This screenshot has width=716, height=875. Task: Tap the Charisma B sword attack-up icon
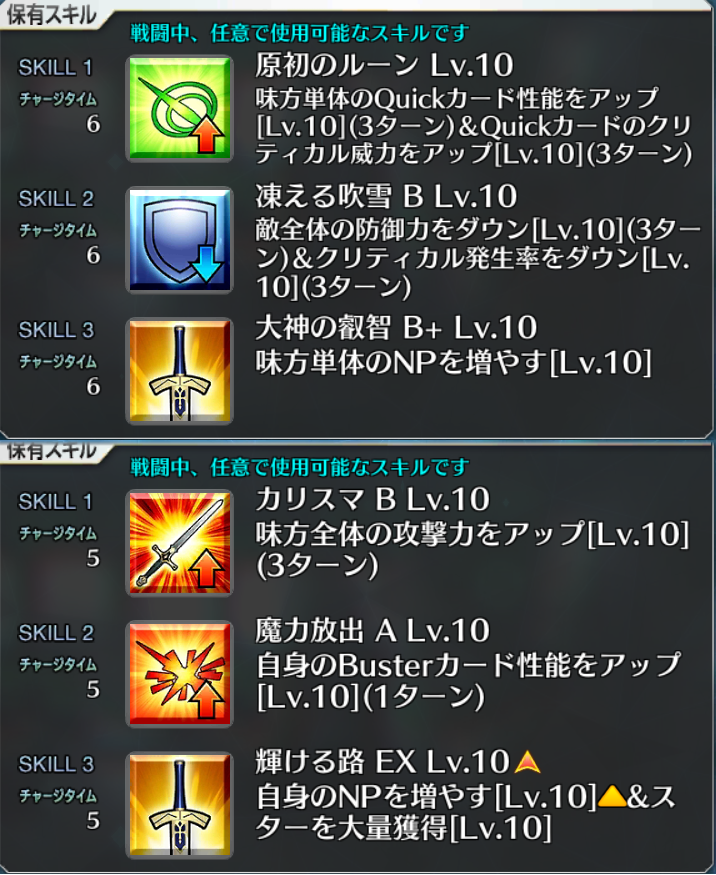(180, 543)
